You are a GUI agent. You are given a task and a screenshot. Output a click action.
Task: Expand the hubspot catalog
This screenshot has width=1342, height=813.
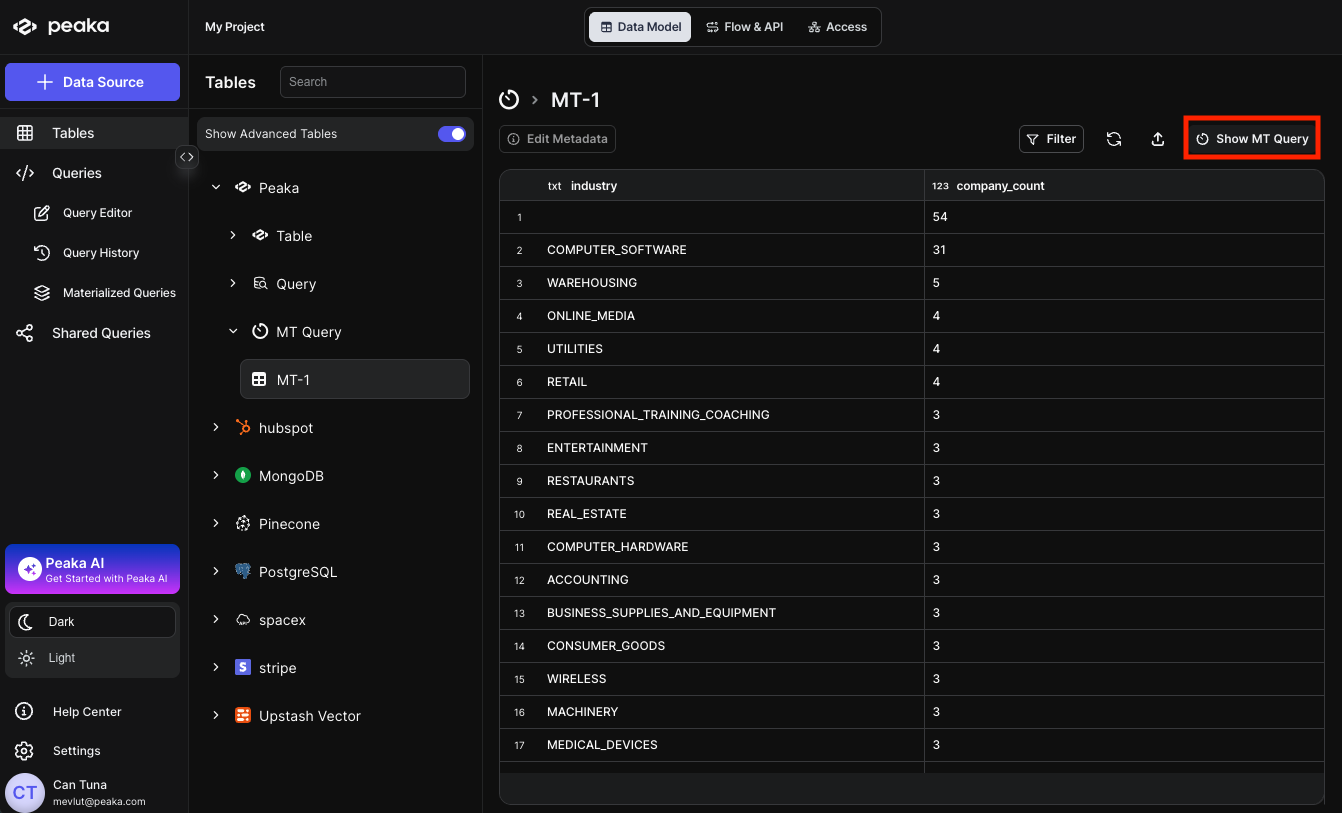tap(216, 428)
